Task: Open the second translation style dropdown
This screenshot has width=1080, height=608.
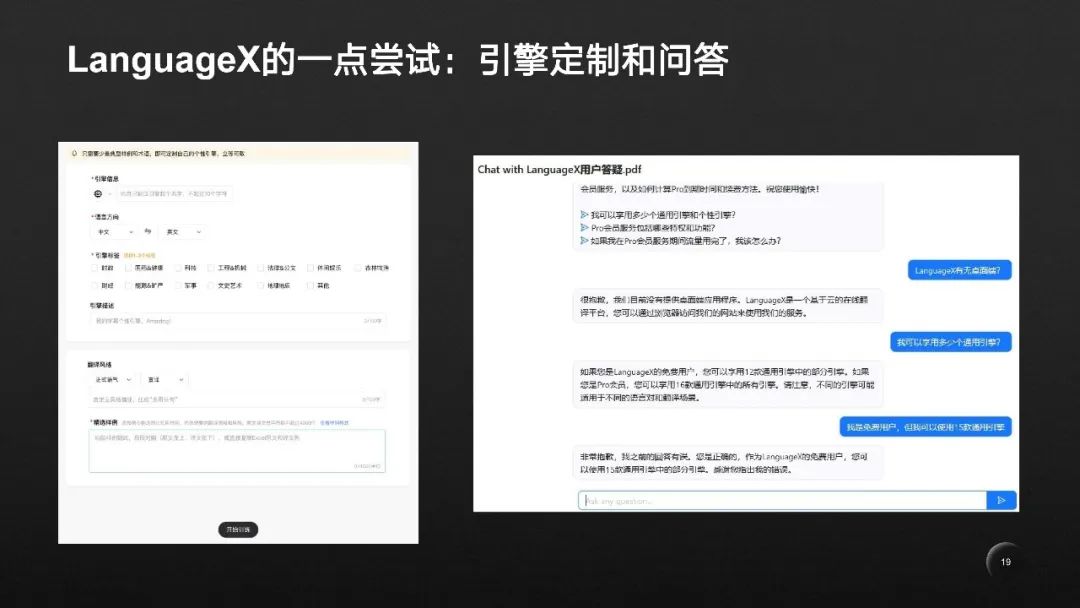Action: 165,380
